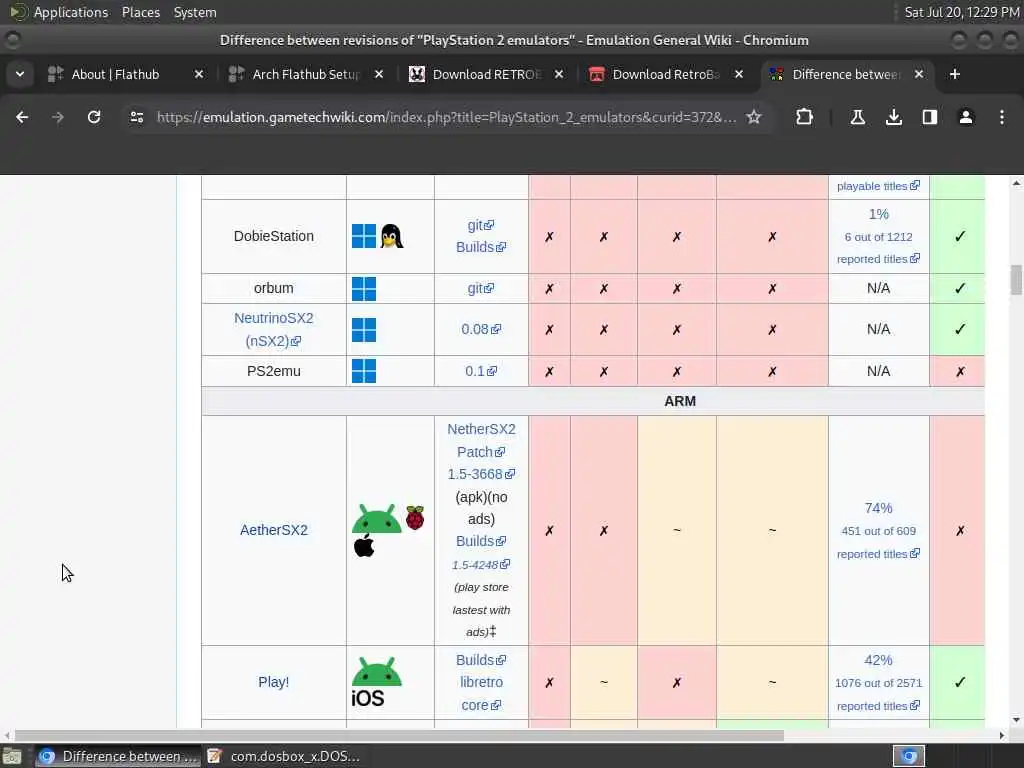
Task: Click the ARM section header row
Action: point(593,401)
